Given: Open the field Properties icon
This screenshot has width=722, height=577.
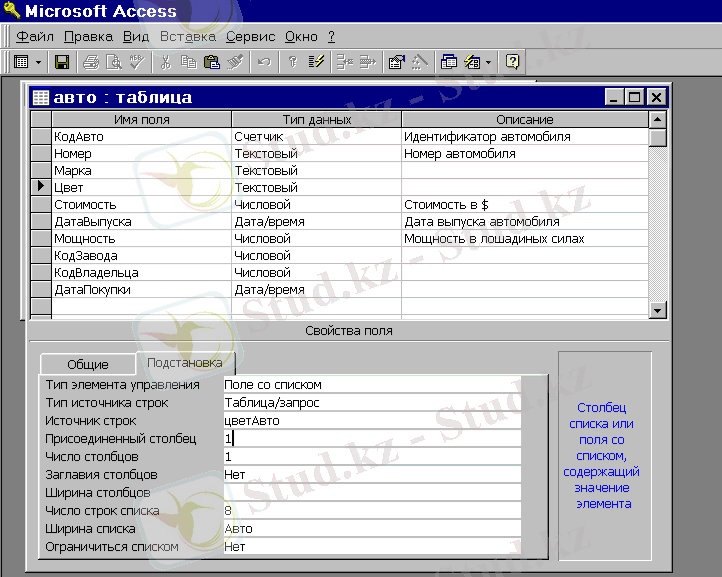Looking at the screenshot, I should pos(396,62).
